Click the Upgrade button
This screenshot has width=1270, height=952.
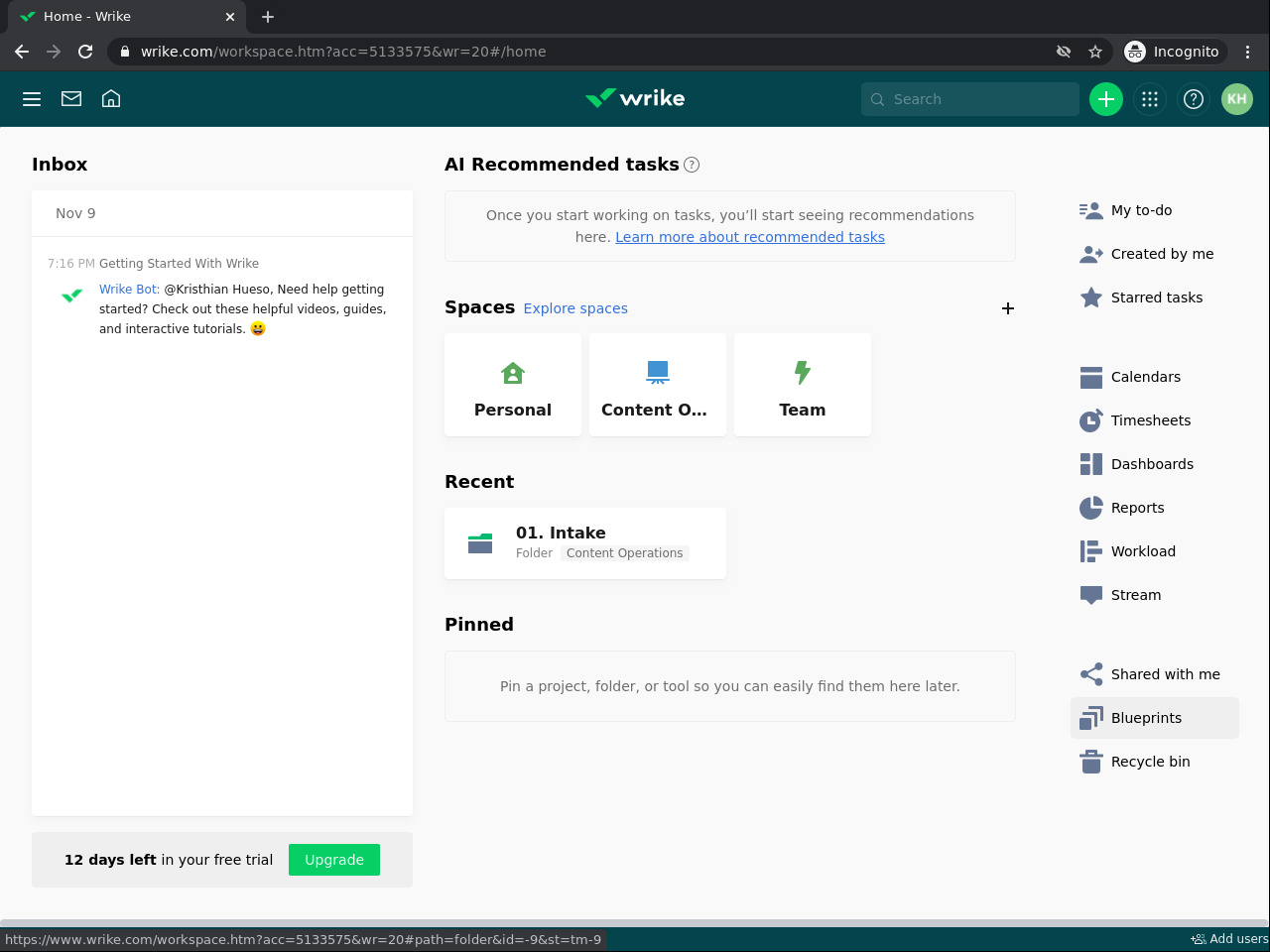[334, 860]
